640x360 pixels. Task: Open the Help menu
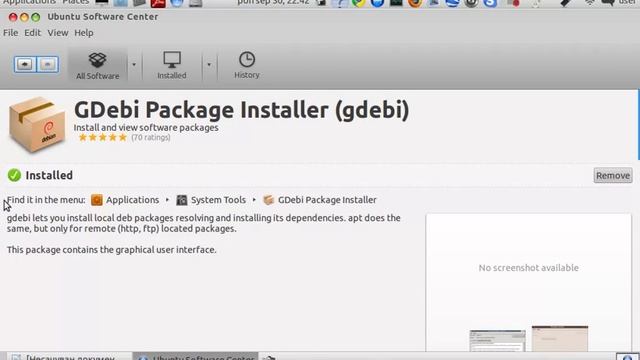pos(84,33)
